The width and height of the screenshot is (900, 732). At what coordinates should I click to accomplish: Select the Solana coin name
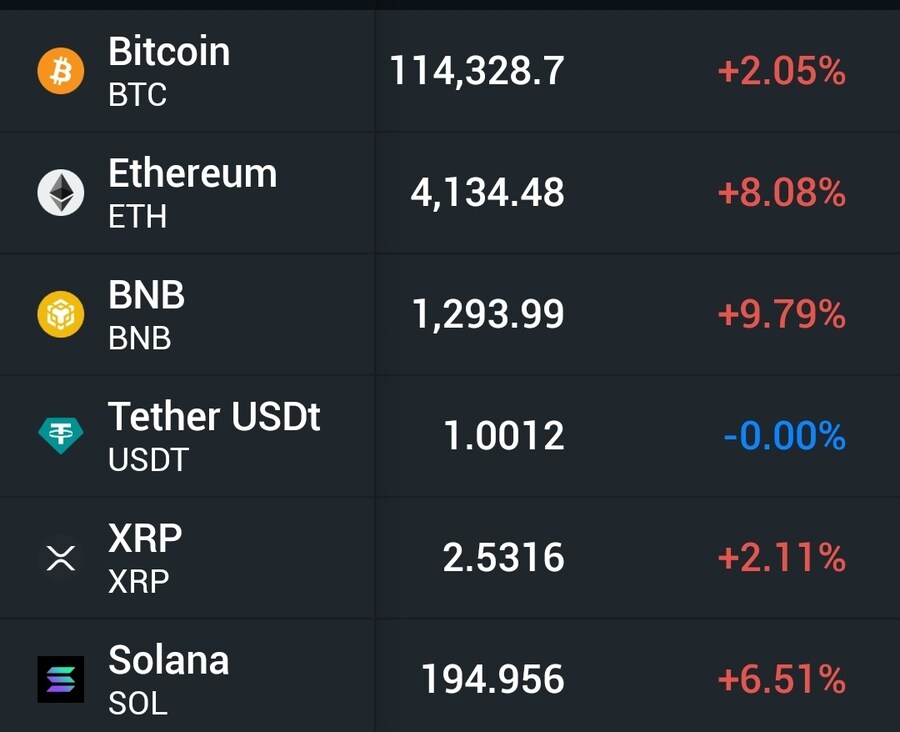click(x=168, y=661)
